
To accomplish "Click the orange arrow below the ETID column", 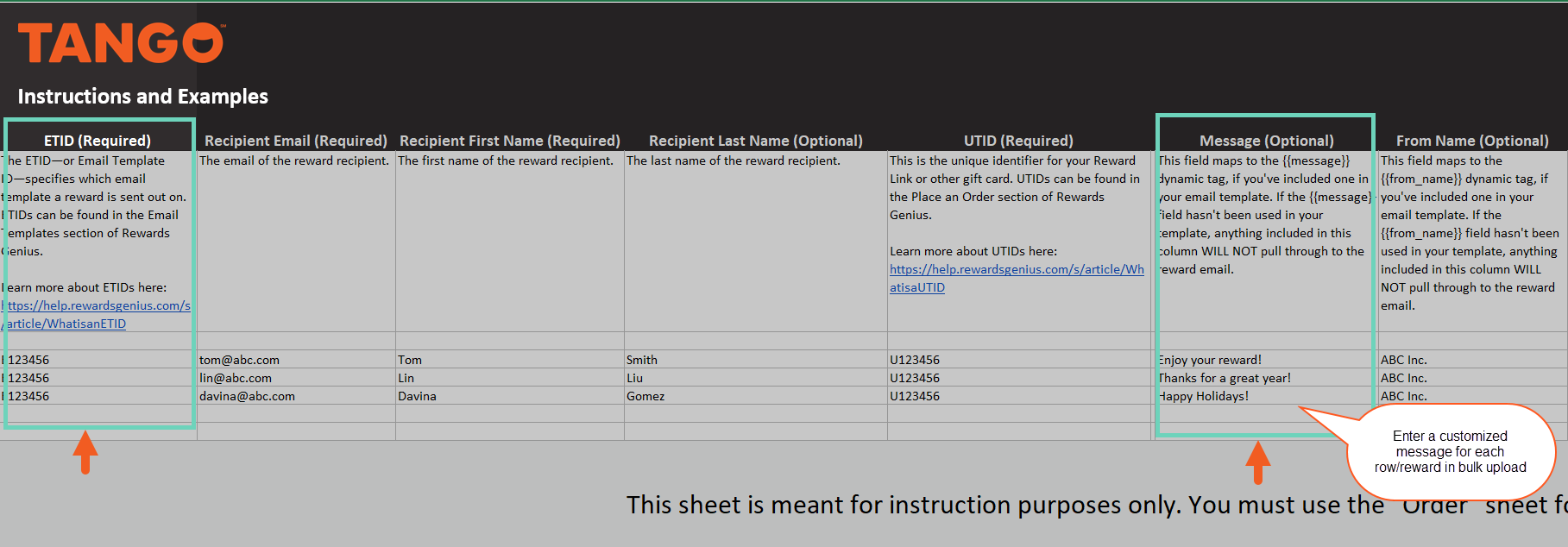I will pos(85,451).
